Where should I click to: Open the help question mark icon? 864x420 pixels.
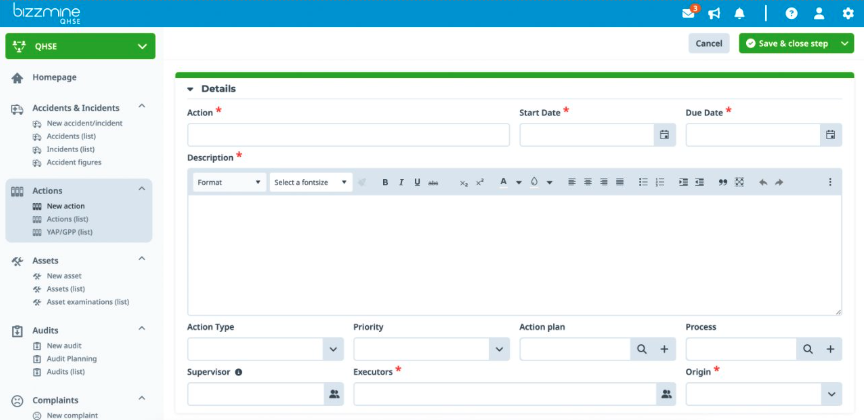[x=791, y=14]
